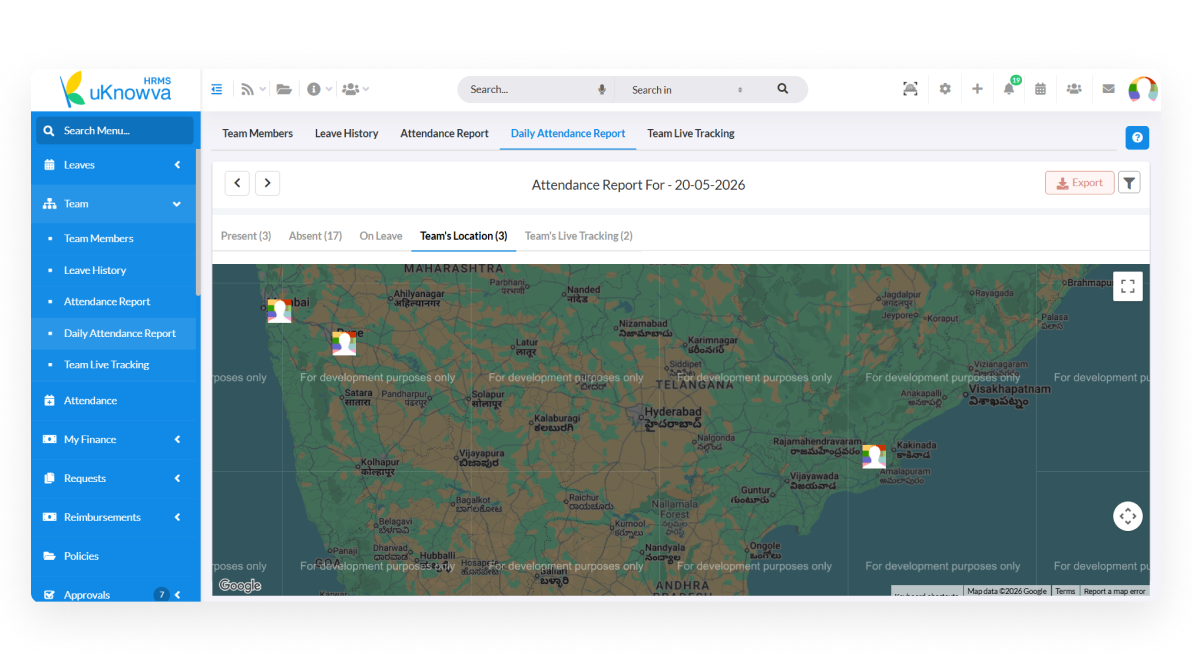Image resolution: width=1192 pixels, height=672 pixels.
Task: Open the filter funnel button
Action: [x=1129, y=182]
